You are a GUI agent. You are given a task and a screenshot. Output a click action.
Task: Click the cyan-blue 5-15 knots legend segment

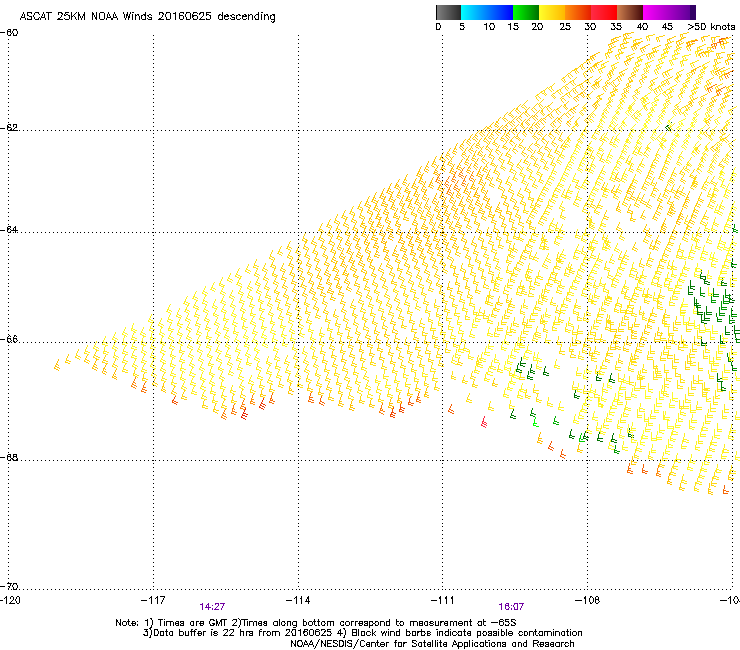click(x=487, y=12)
